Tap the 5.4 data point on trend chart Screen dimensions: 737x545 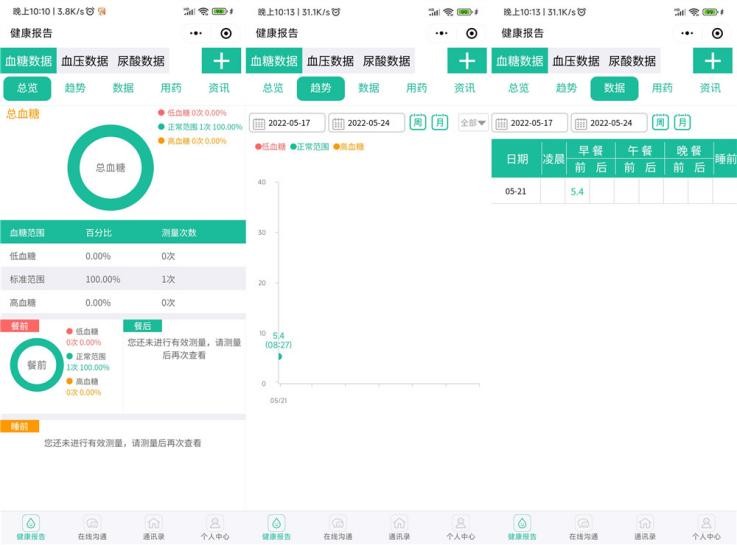click(280, 356)
